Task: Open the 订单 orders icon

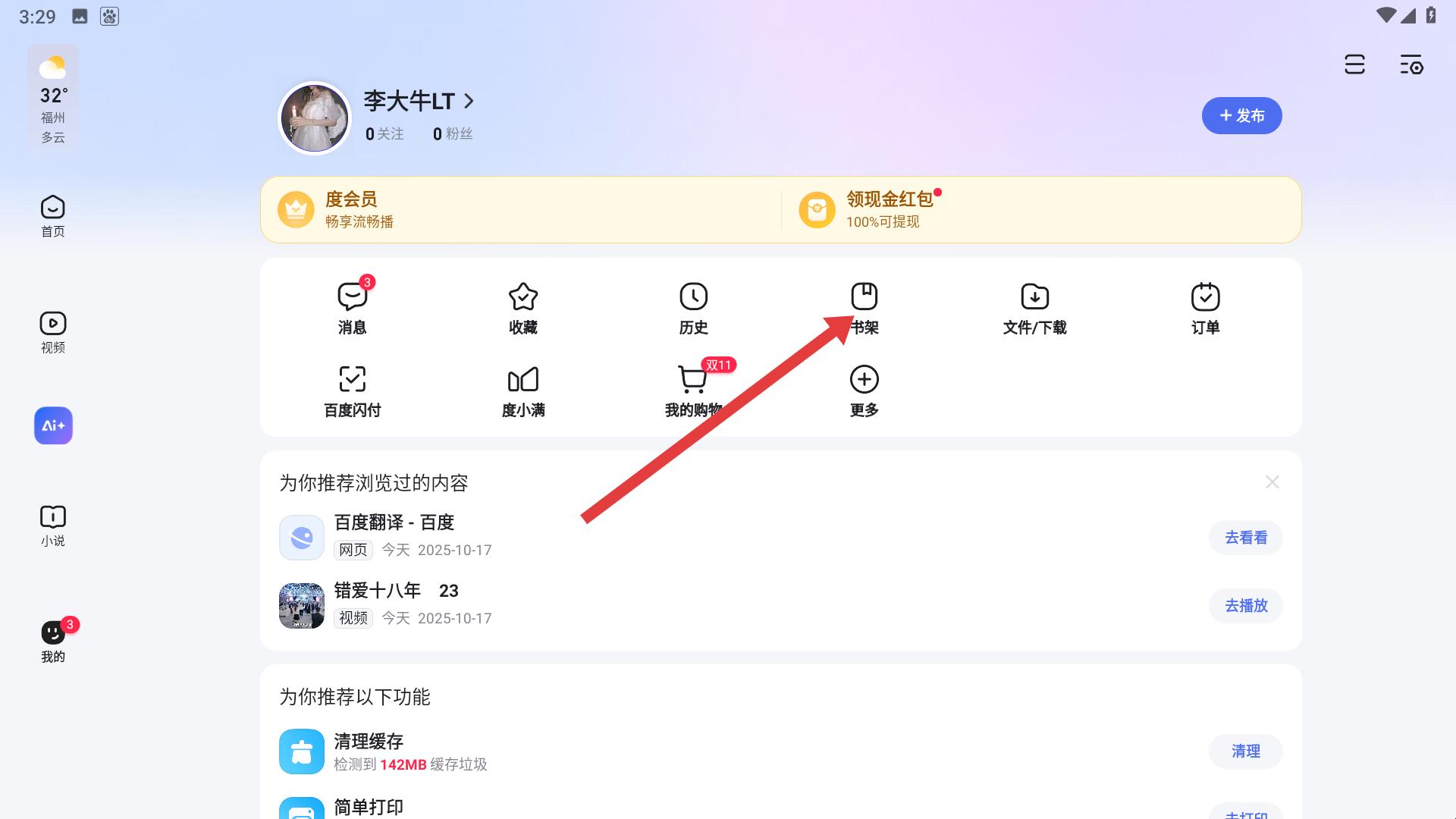Action: tap(1206, 297)
